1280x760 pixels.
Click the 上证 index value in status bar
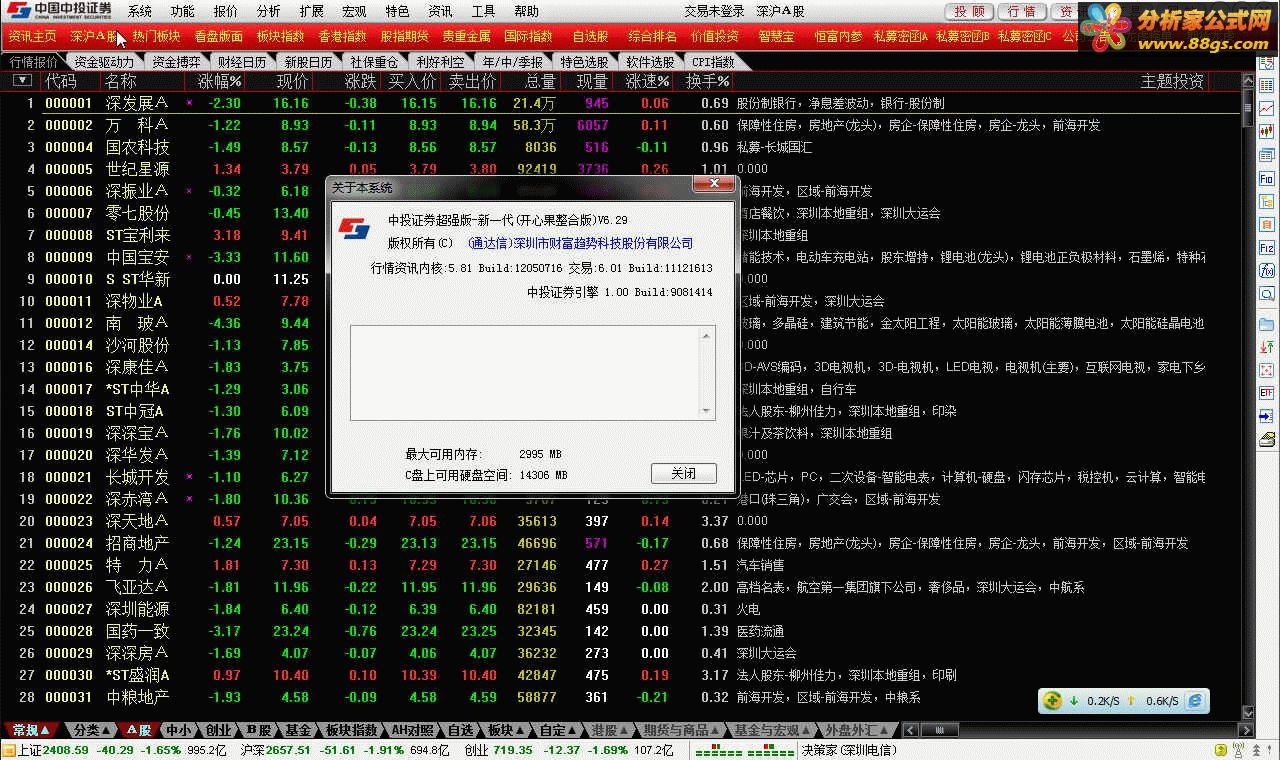(67, 750)
